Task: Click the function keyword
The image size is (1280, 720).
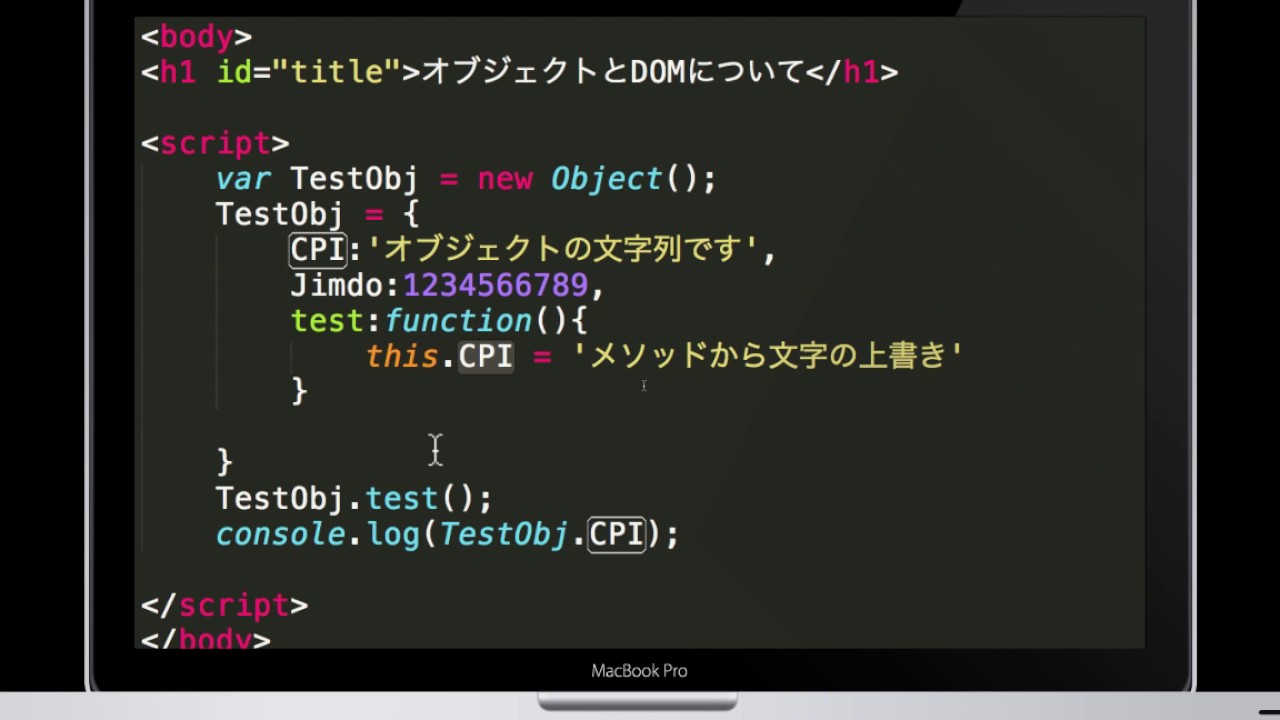Action: [458, 321]
